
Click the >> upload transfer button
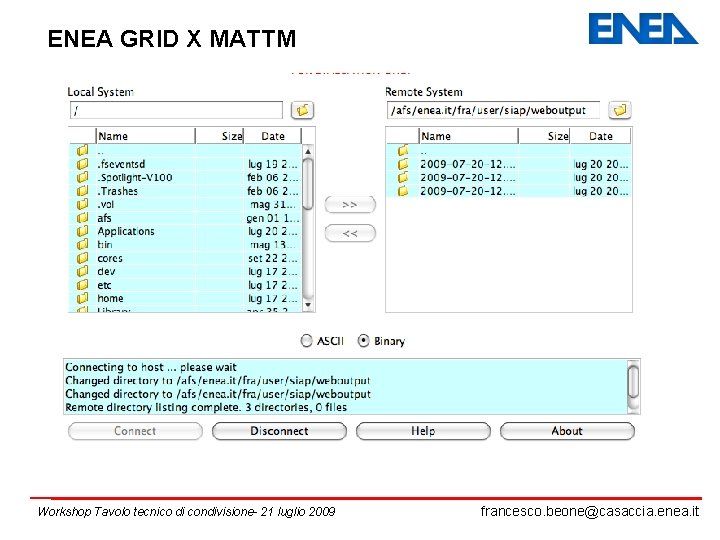click(x=350, y=204)
